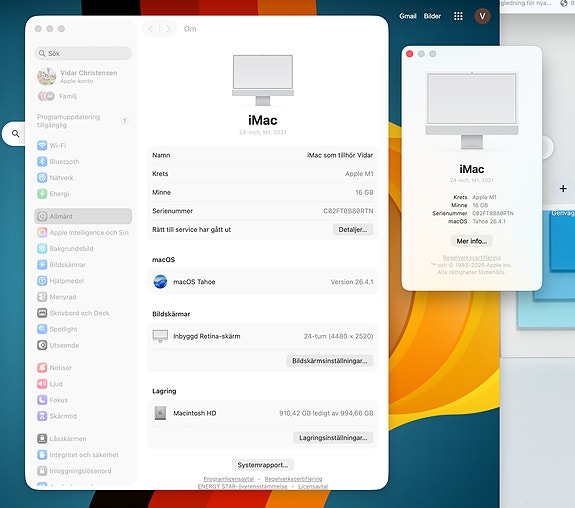Open the Programlicensavtal link
The width and height of the screenshot is (575, 508).
pyautogui.click(x=228, y=479)
